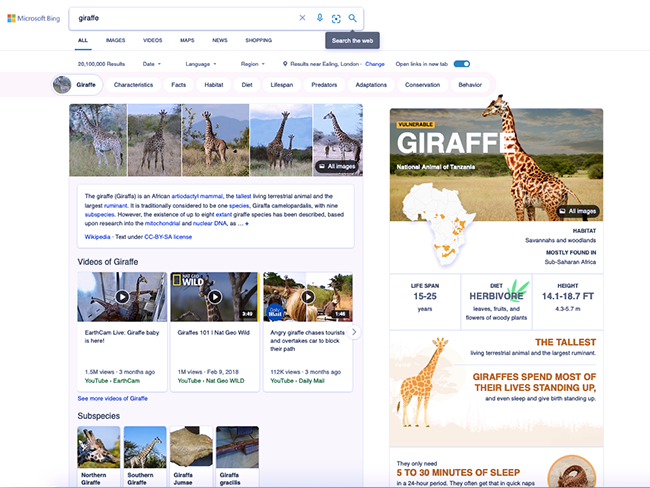Click the Videos of Giraffe heading
Viewport: 650px width, 488px height.
(x=108, y=262)
